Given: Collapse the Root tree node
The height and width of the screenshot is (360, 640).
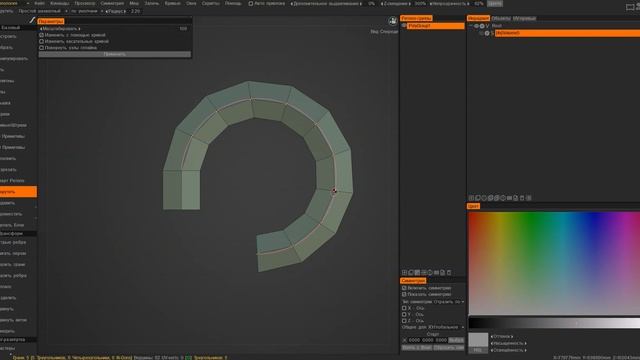Looking at the screenshot, I should tap(471, 26).
